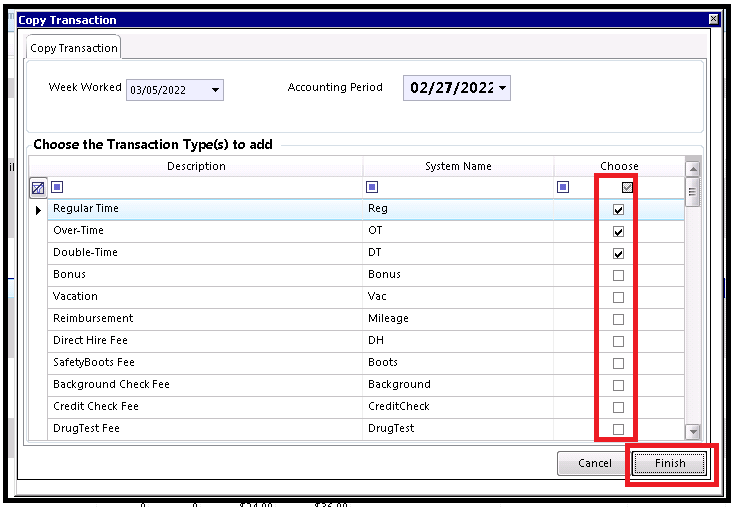This screenshot has height=507, width=737.
Task: Click the Reg system name cell
Action: pyautogui.click(x=458, y=210)
